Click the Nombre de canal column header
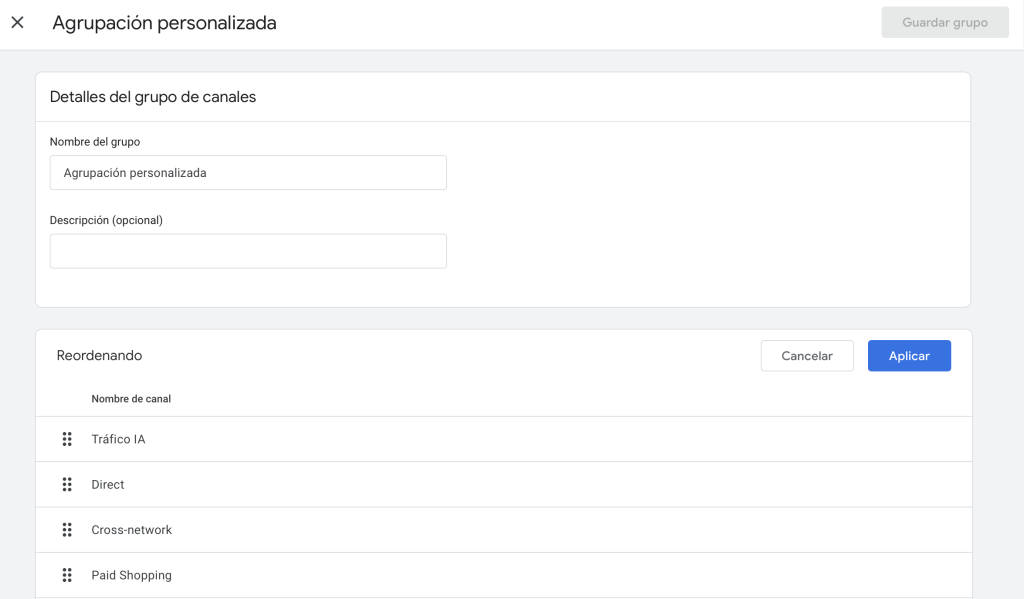The width and height of the screenshot is (1024, 599). pyautogui.click(x=131, y=399)
